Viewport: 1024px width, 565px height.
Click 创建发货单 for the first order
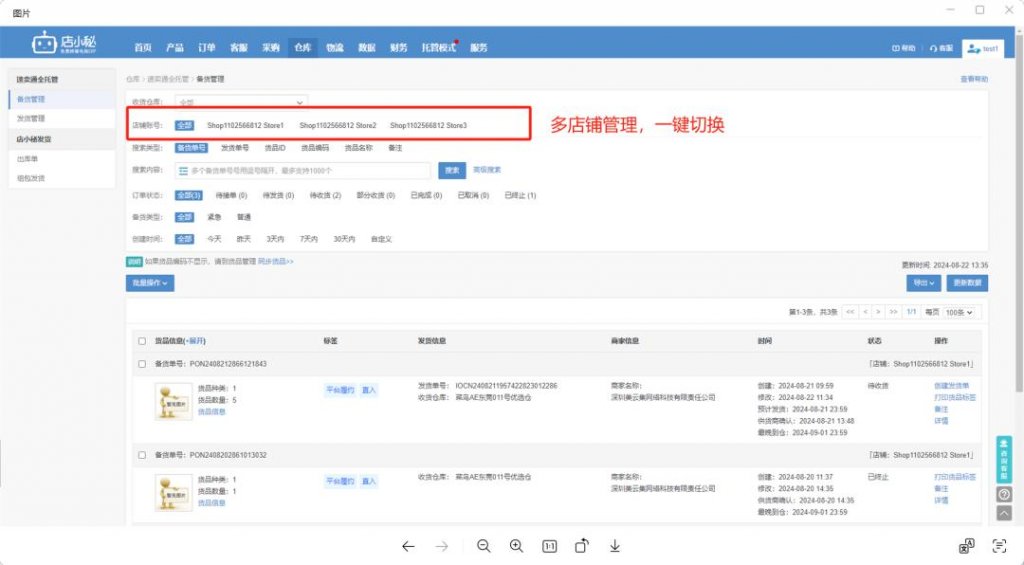point(952,386)
